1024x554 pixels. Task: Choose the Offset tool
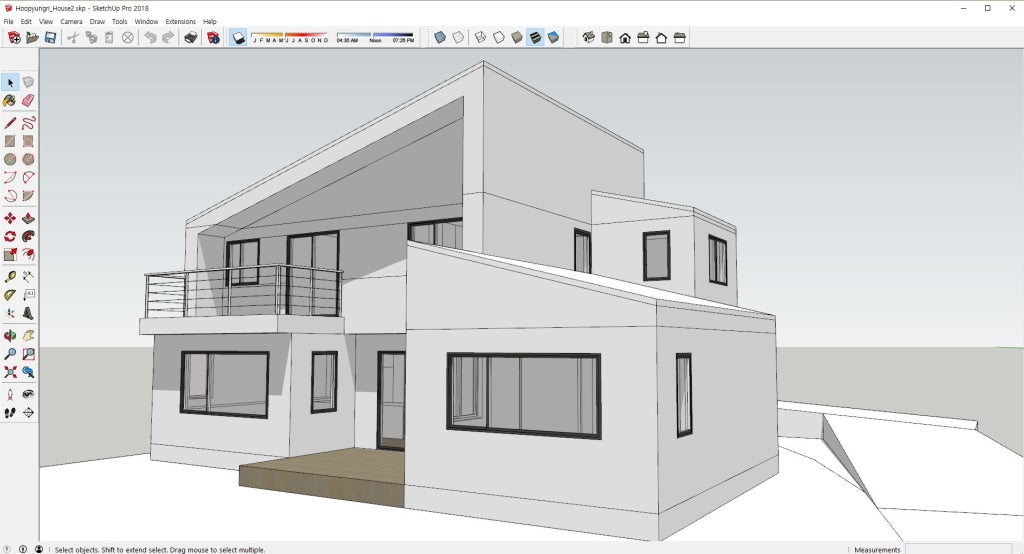[28, 255]
